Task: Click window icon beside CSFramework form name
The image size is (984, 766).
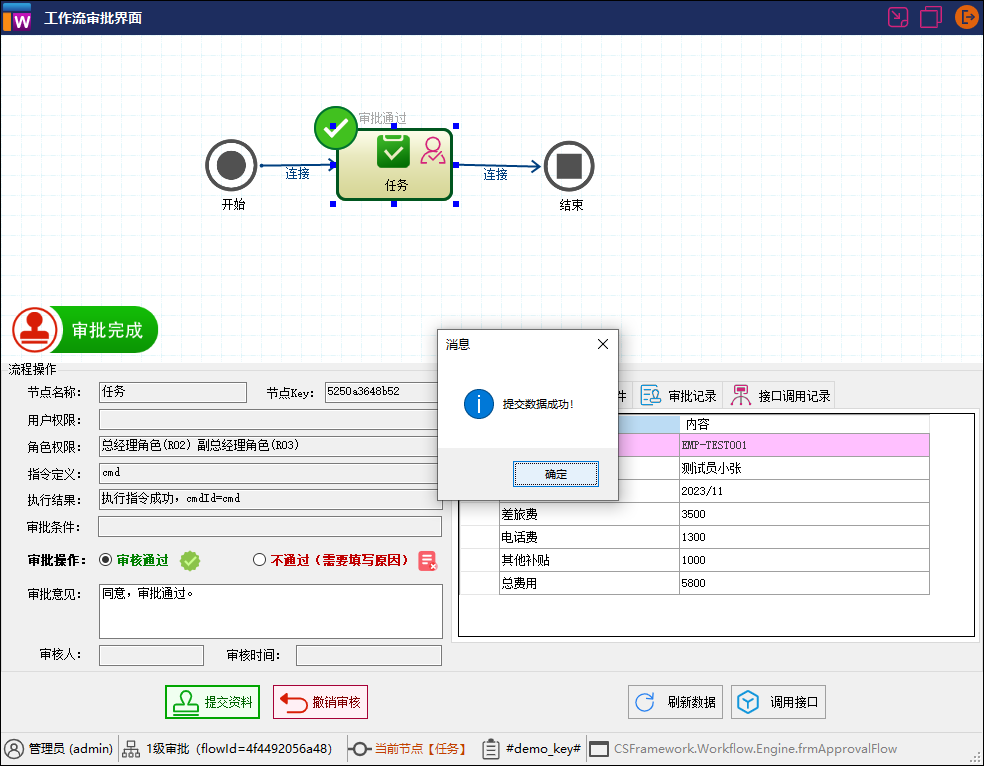Action: [599, 749]
